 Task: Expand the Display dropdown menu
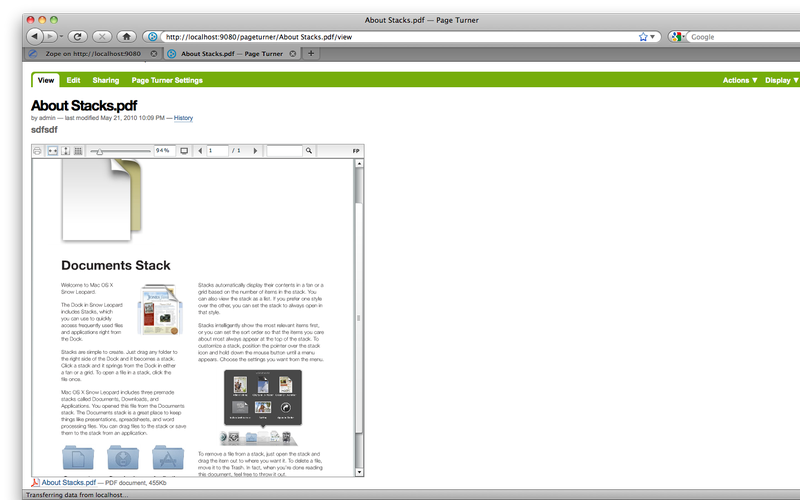(x=781, y=80)
